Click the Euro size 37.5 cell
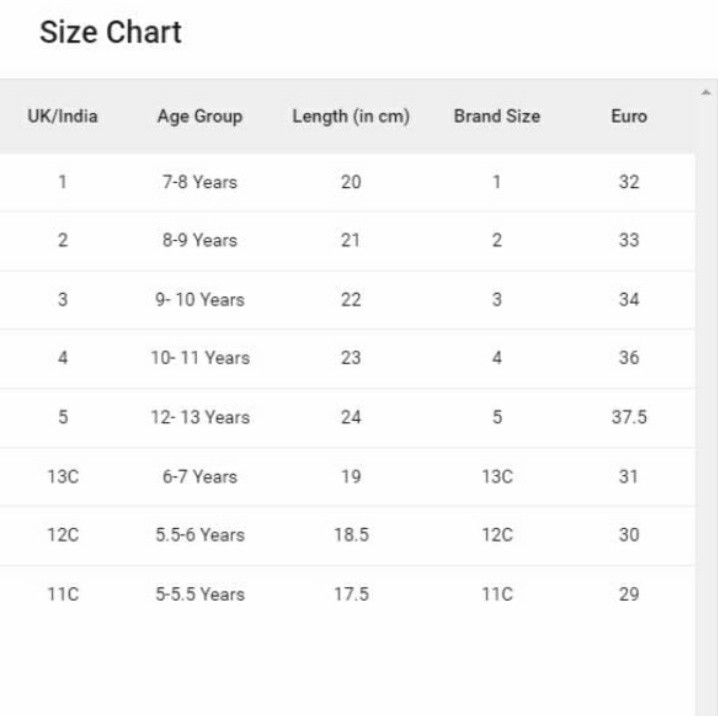This screenshot has width=718, height=716. pos(629,417)
